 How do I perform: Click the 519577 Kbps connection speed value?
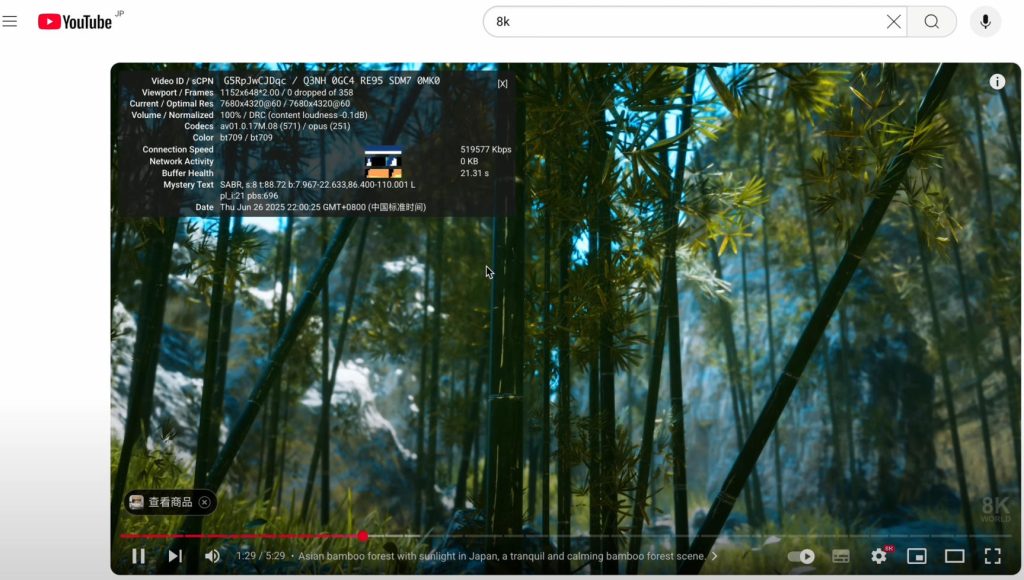coord(486,150)
